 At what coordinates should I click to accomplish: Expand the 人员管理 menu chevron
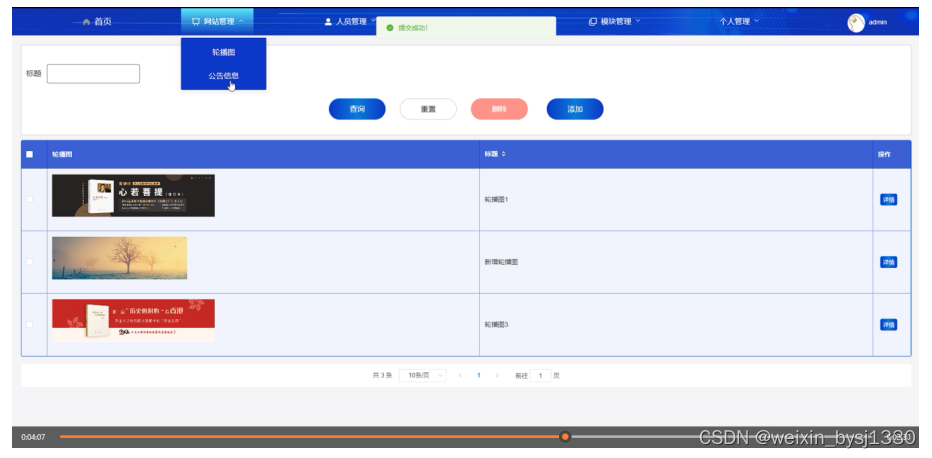[x=373, y=20]
